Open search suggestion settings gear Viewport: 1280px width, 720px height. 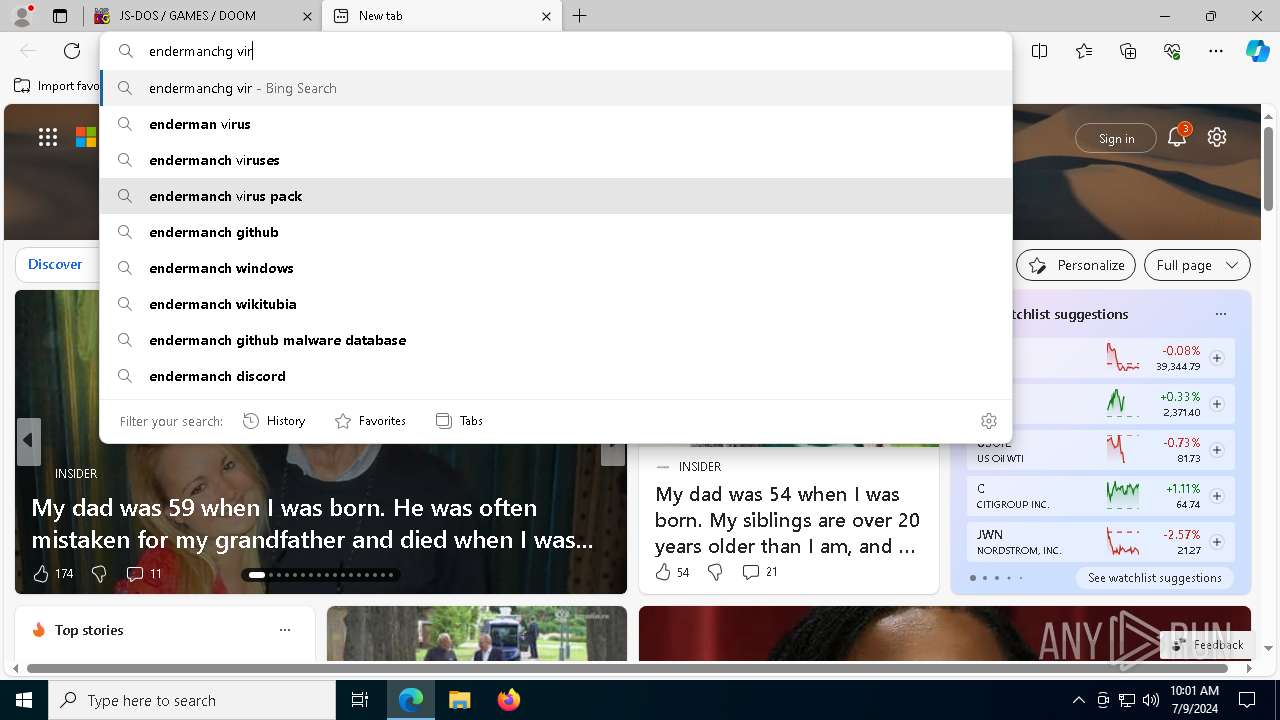[x=989, y=421]
